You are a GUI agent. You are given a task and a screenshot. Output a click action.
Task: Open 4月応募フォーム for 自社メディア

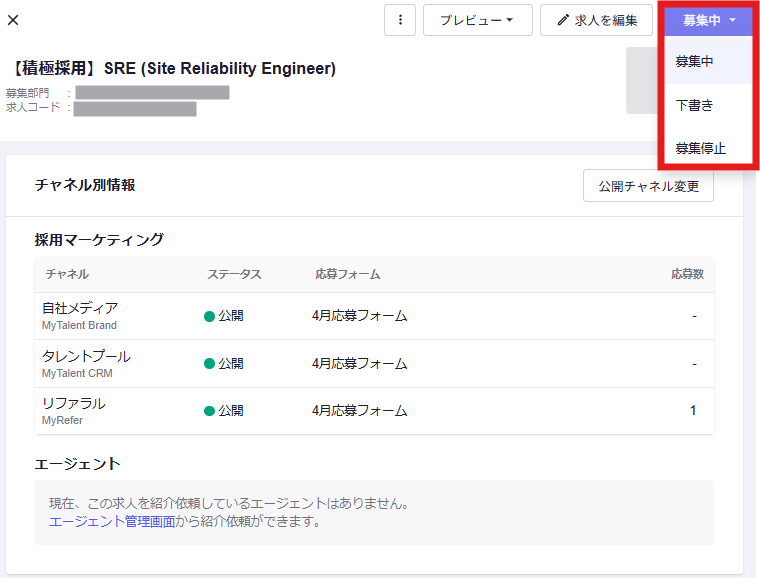[x=360, y=316]
